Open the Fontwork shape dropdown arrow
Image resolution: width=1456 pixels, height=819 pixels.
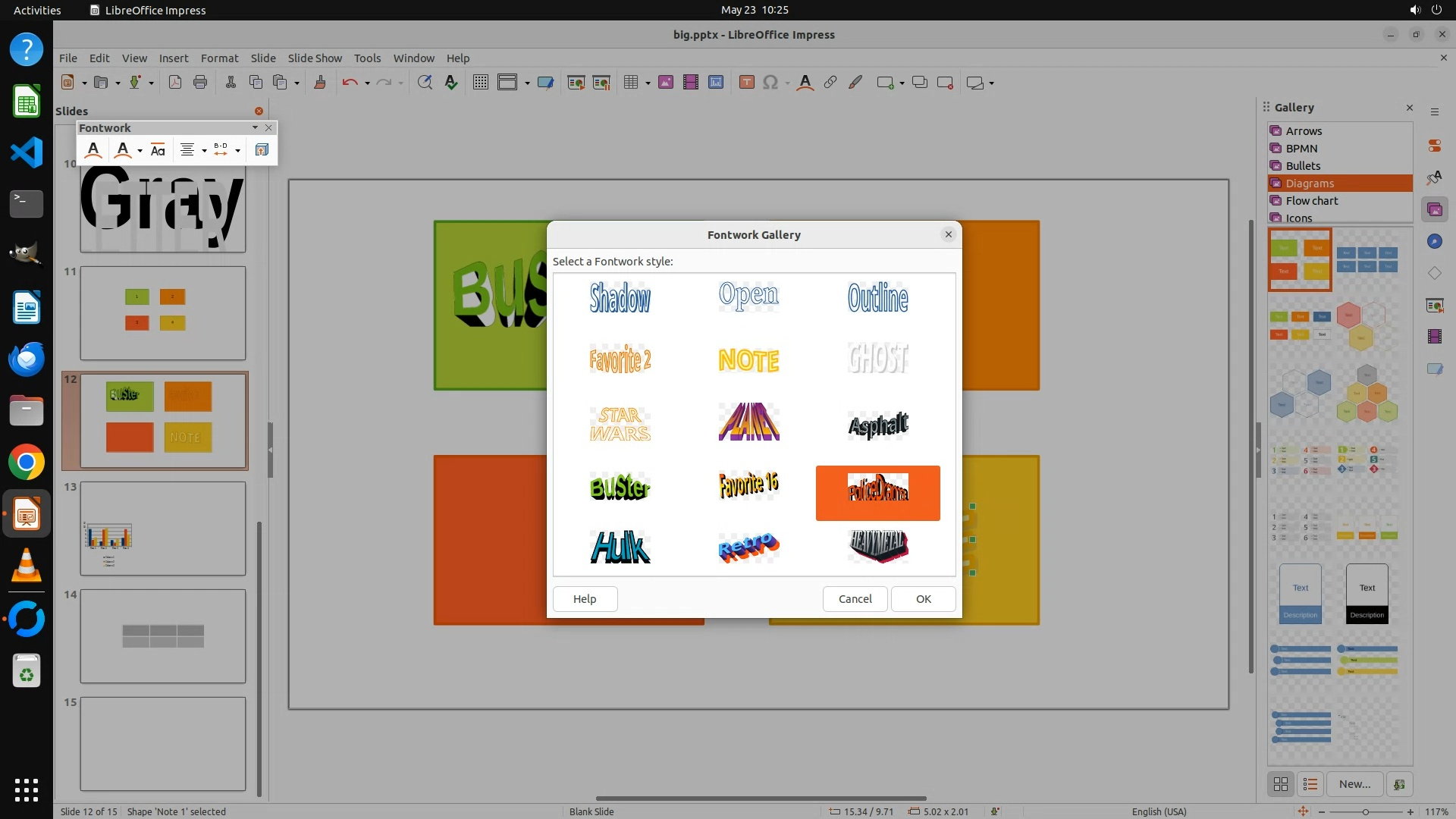pyautogui.click(x=140, y=151)
